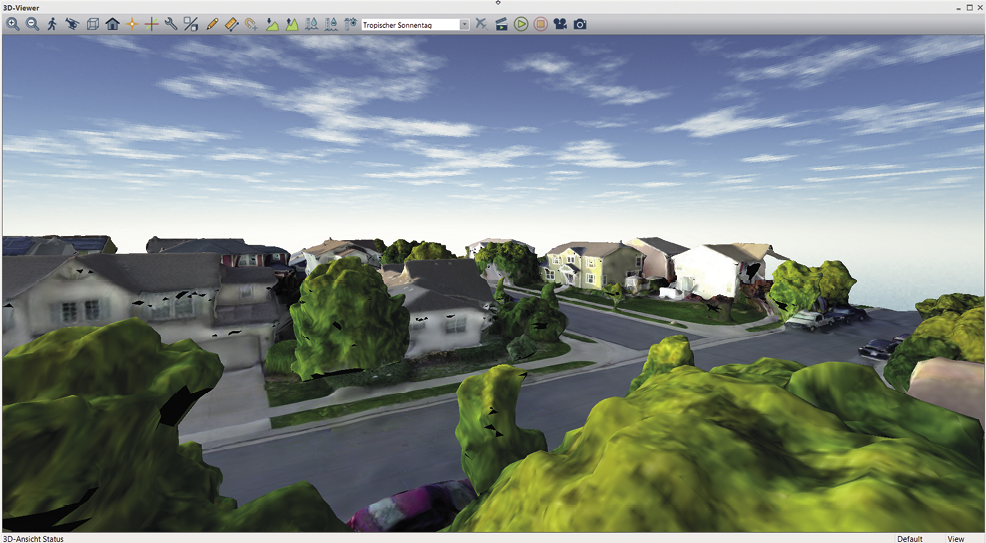Raise terrain with the up-arrow hill icon
This screenshot has width=986, height=543.
coord(292,25)
